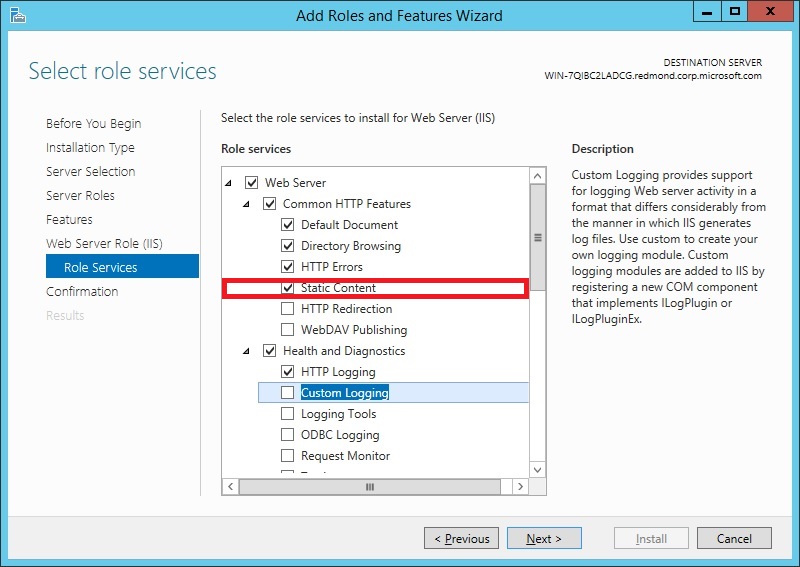Open the Confirmation step in sidebar
Screen dimensions: 800x567
point(82,291)
